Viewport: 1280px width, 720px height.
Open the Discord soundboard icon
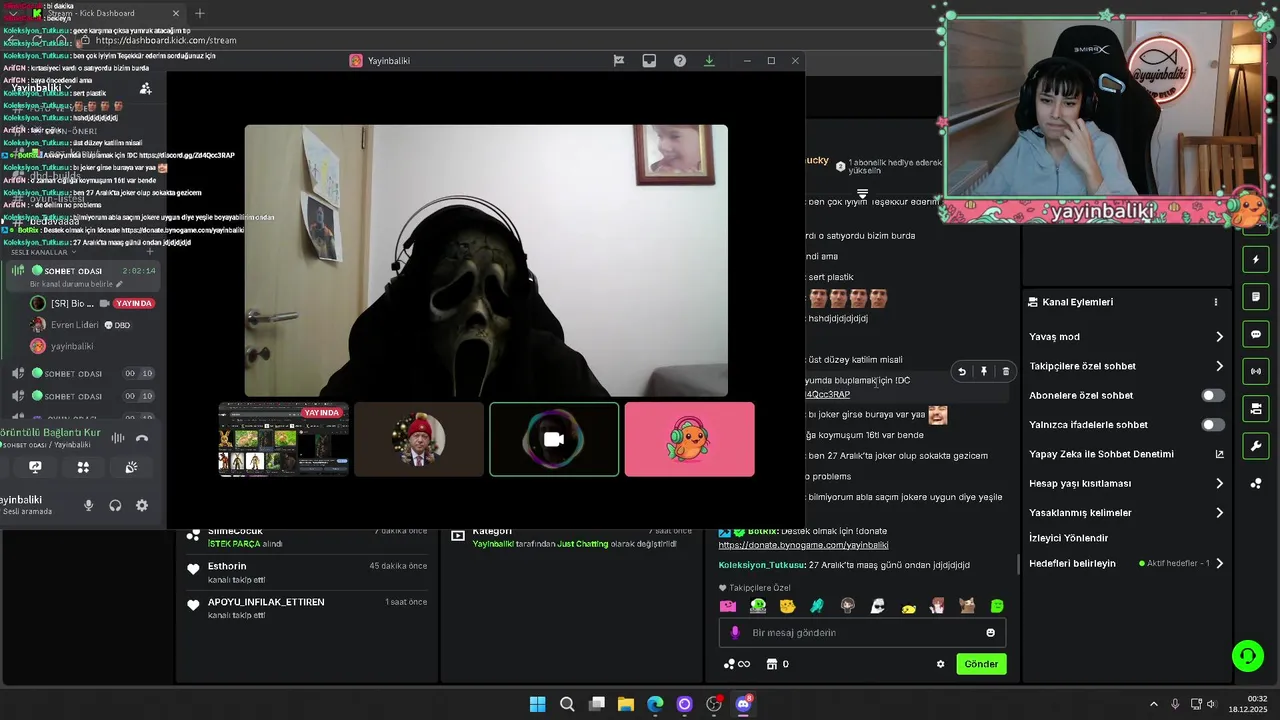[131, 467]
